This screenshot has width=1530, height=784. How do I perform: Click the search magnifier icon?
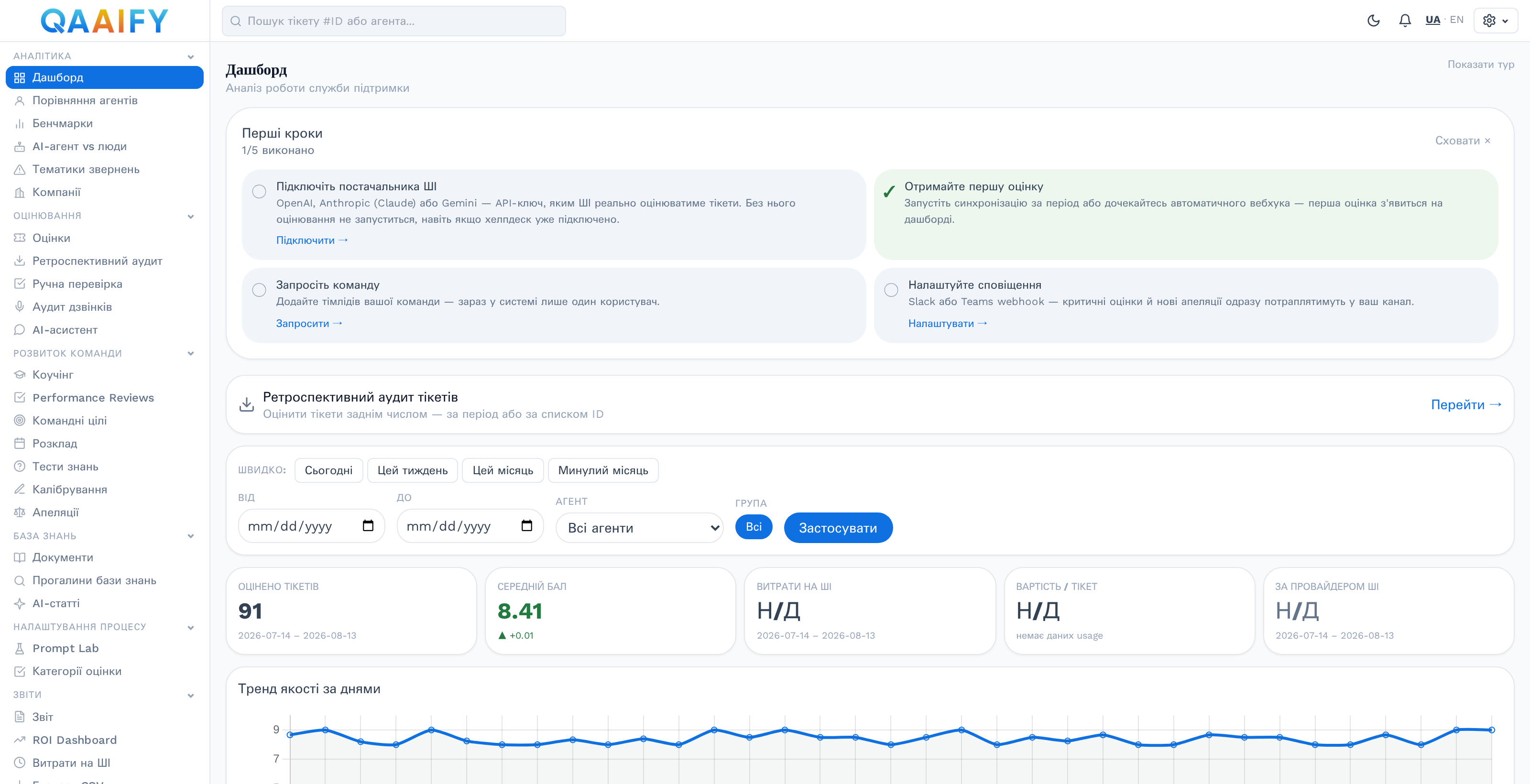pos(236,21)
